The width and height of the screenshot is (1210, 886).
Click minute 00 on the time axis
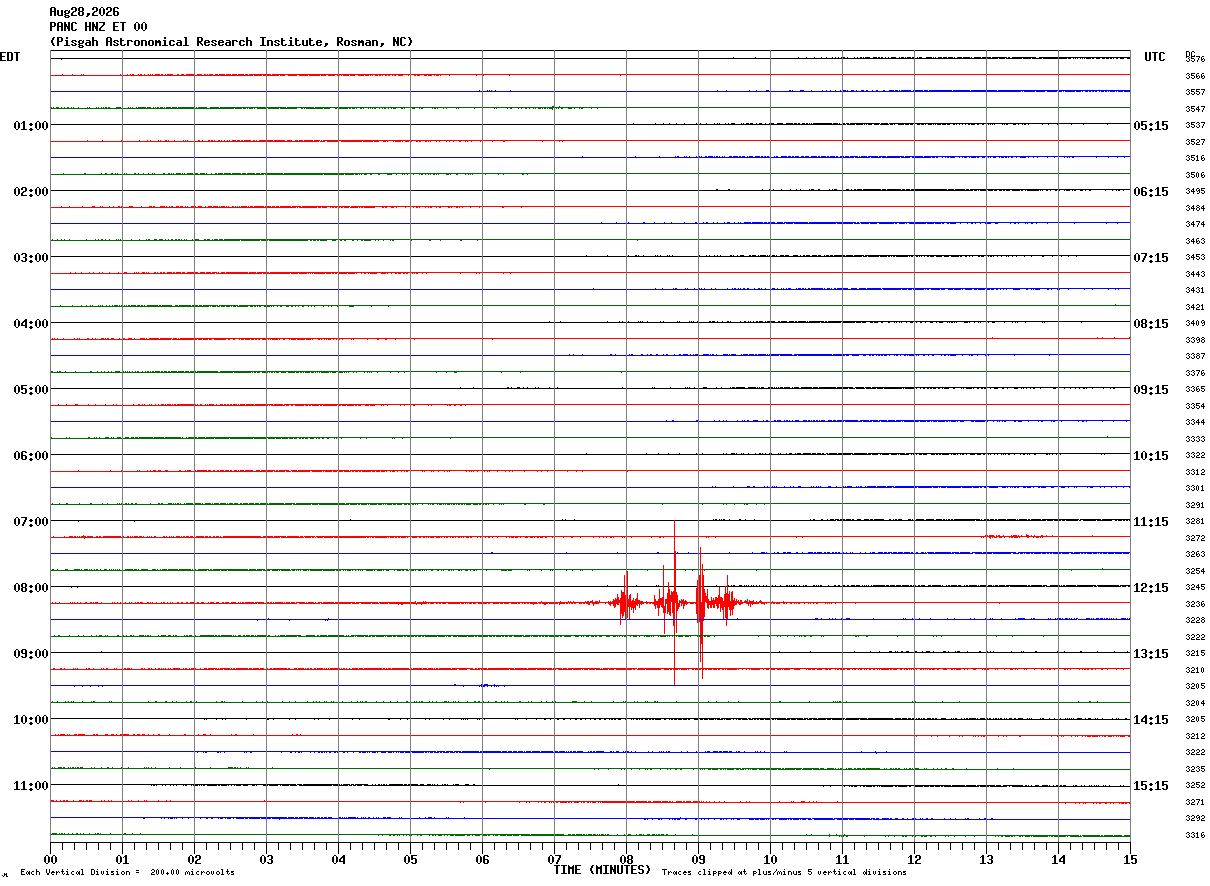(51, 859)
